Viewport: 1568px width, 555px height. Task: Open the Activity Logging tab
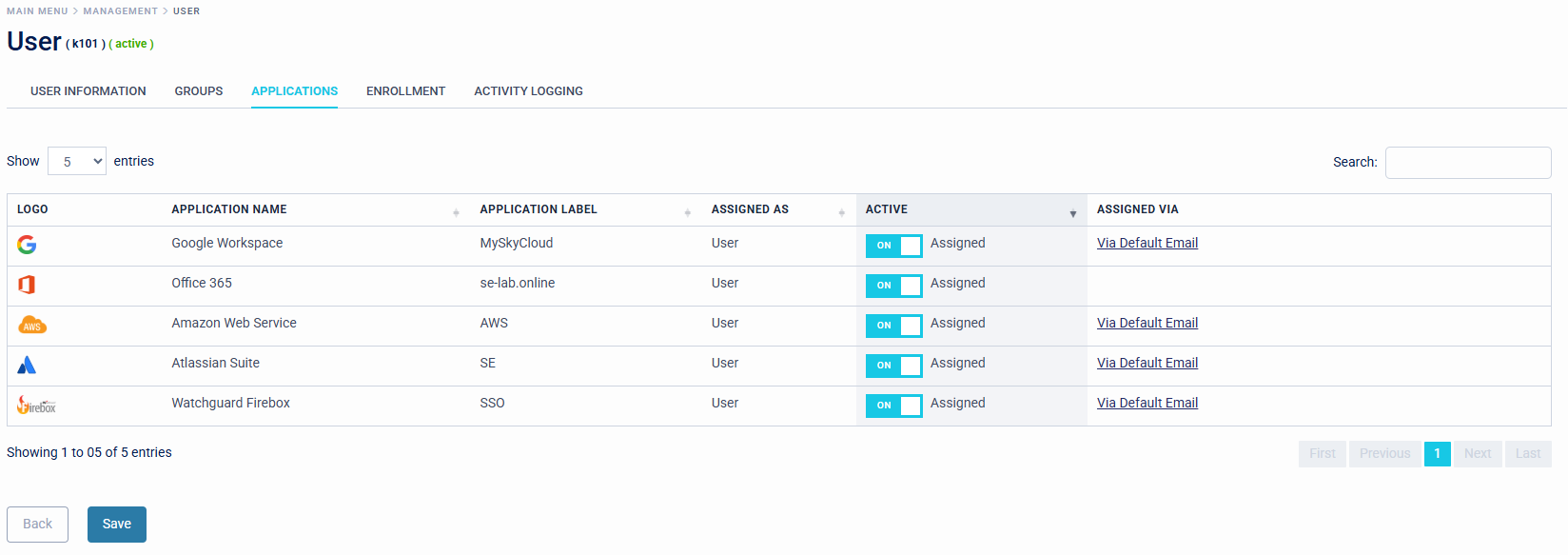(528, 91)
